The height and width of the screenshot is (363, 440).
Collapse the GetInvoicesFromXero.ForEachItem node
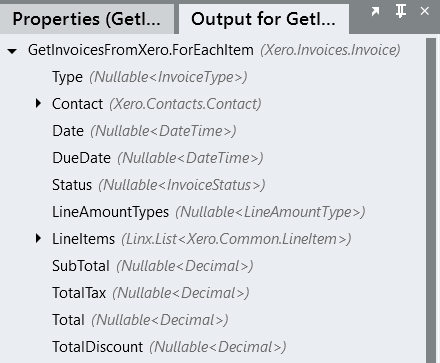pyautogui.click(x=12, y=51)
